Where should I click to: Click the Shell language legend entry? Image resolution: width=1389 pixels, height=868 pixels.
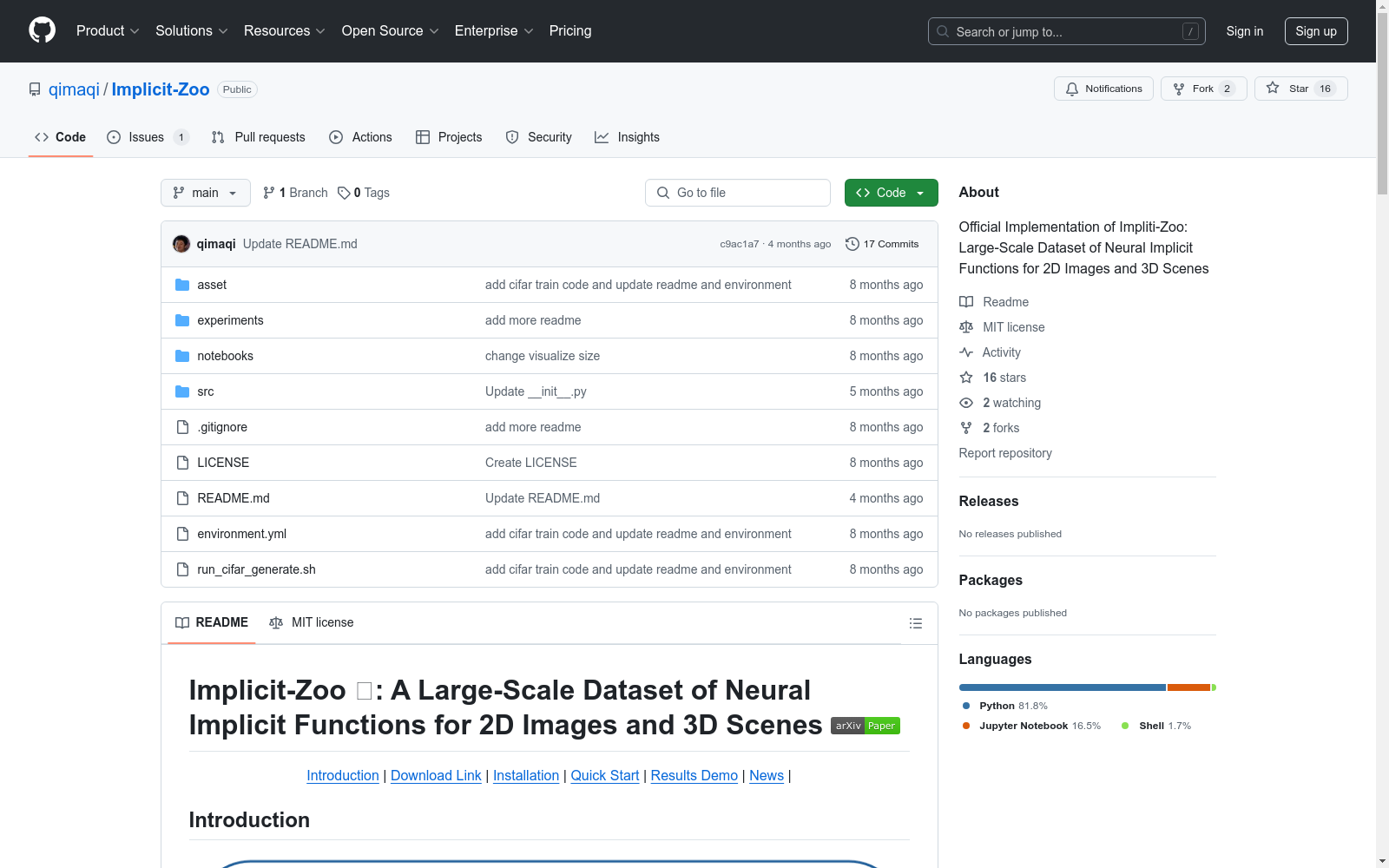[1156, 726]
